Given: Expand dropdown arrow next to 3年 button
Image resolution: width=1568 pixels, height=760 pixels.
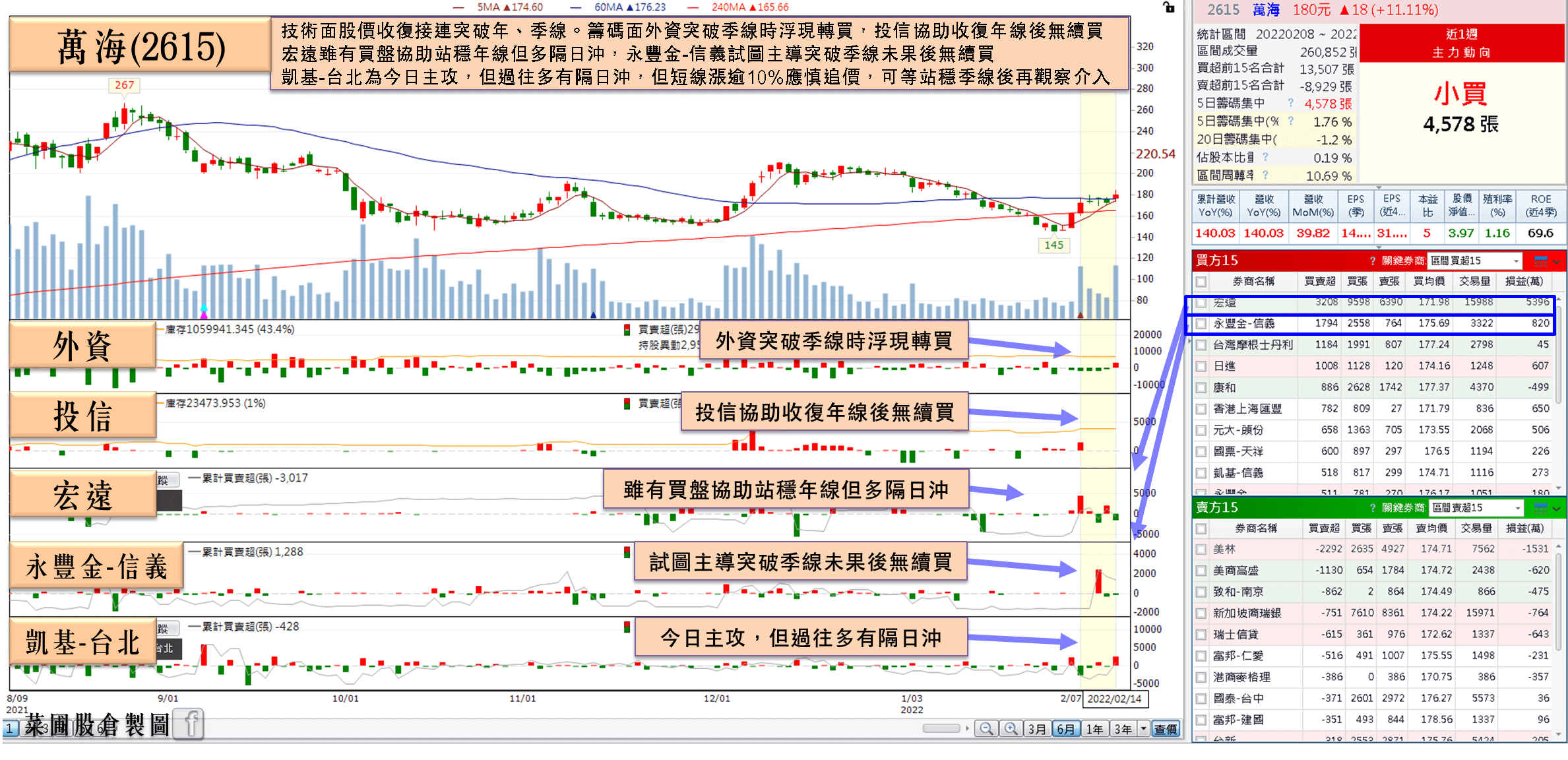Looking at the screenshot, I should point(1144,729).
